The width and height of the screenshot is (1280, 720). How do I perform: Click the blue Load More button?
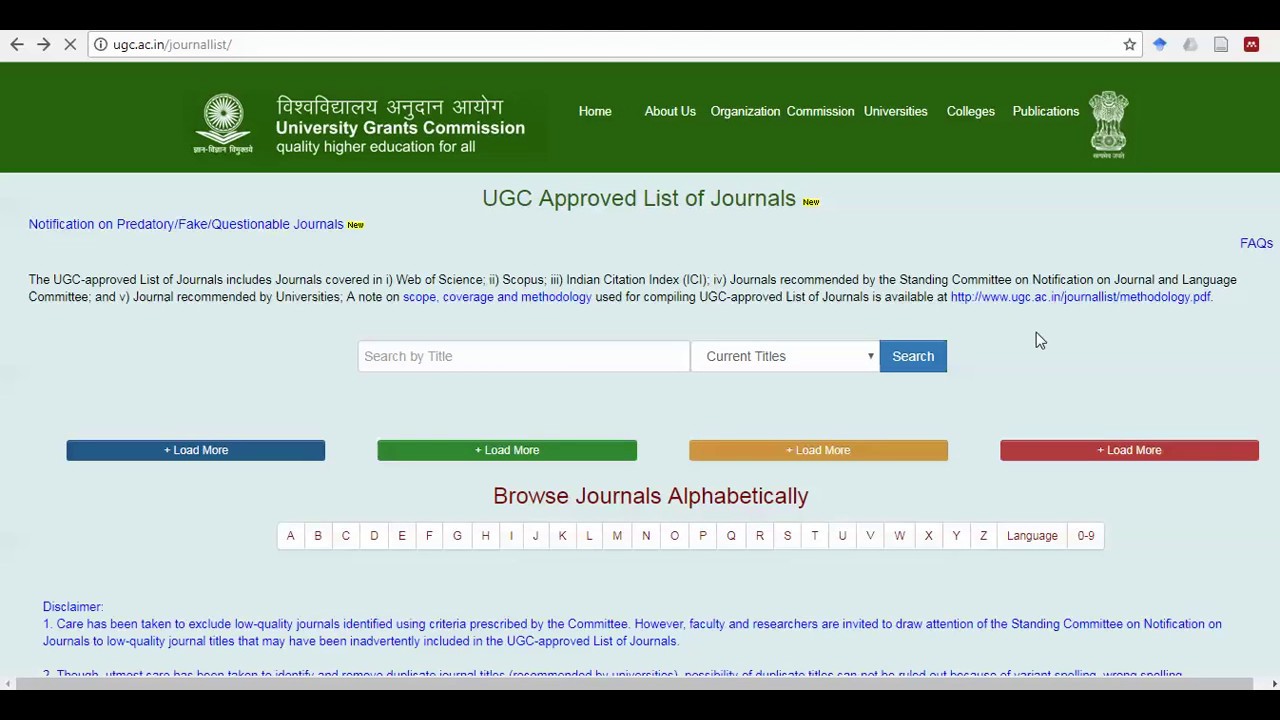point(196,450)
